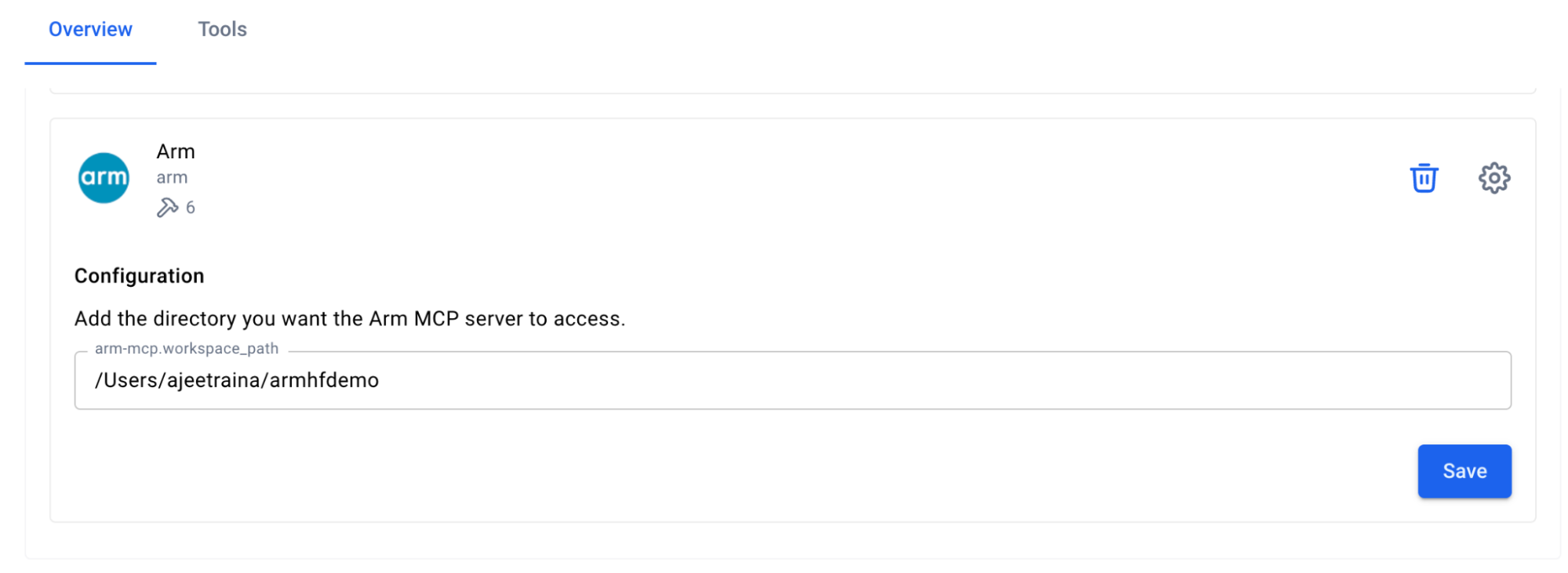1568x573 pixels.
Task: Save the Arm server configuration
Action: pos(1464,470)
